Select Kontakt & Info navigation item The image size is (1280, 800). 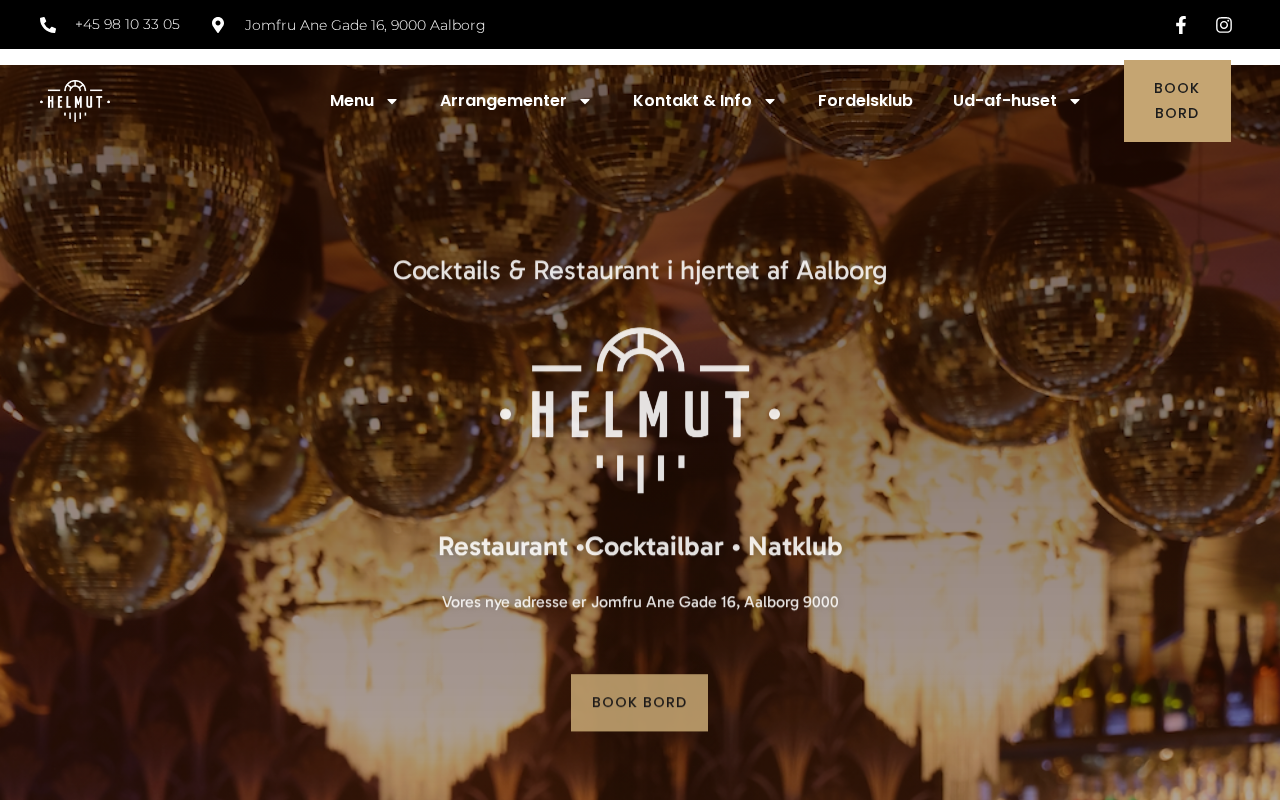click(x=692, y=101)
